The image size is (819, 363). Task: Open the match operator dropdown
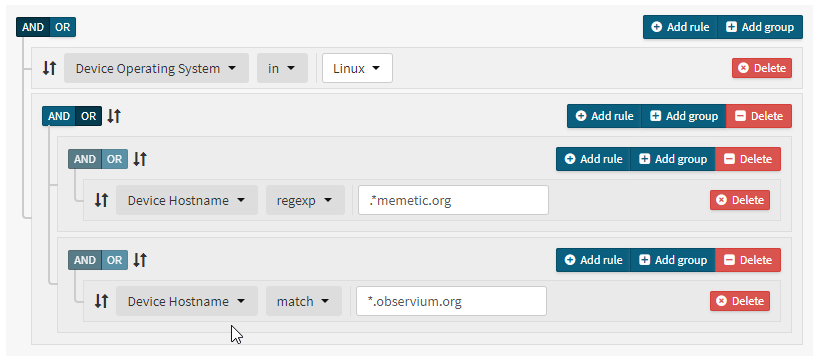pos(303,301)
